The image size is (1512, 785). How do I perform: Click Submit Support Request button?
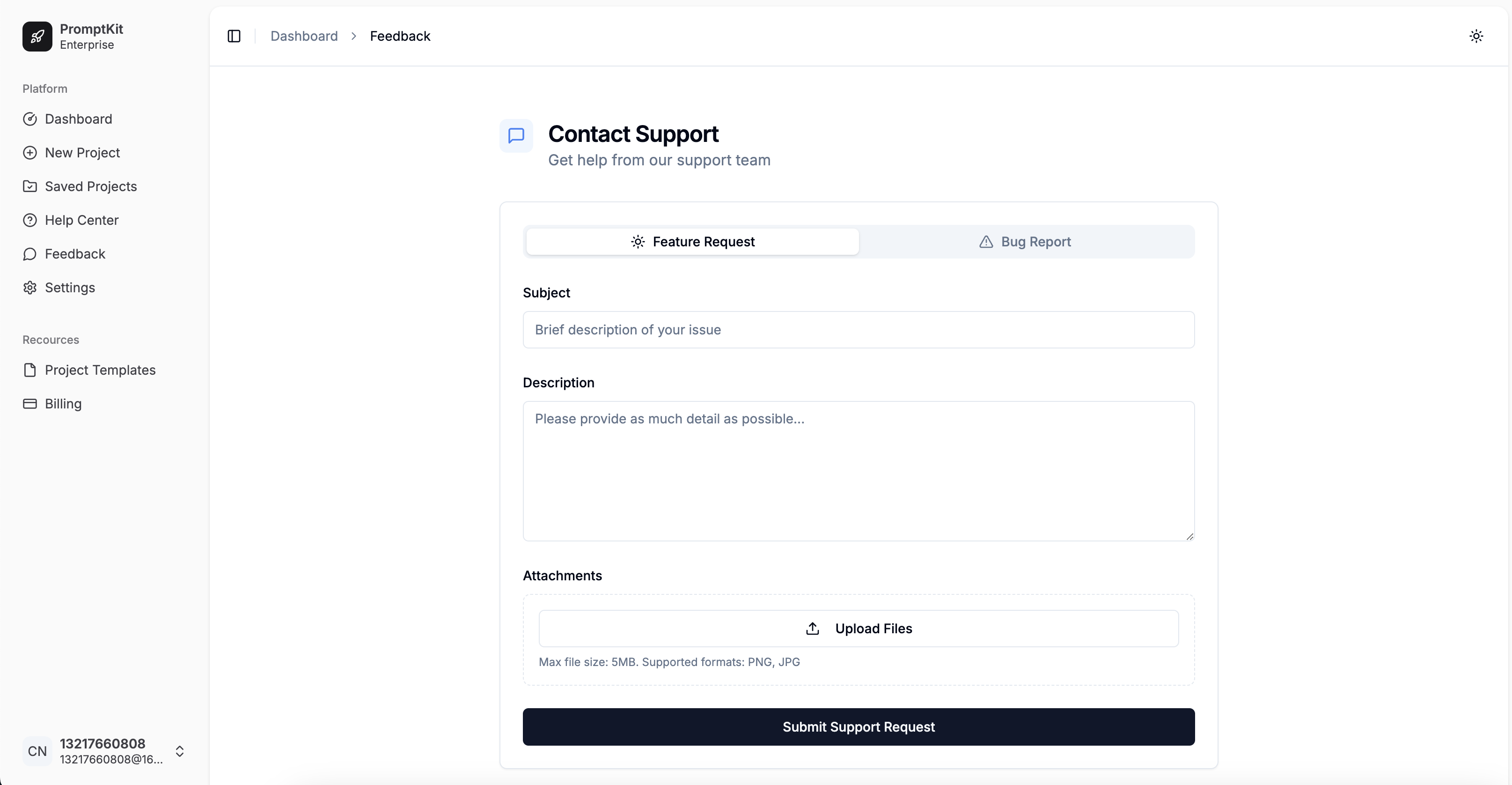(x=858, y=727)
